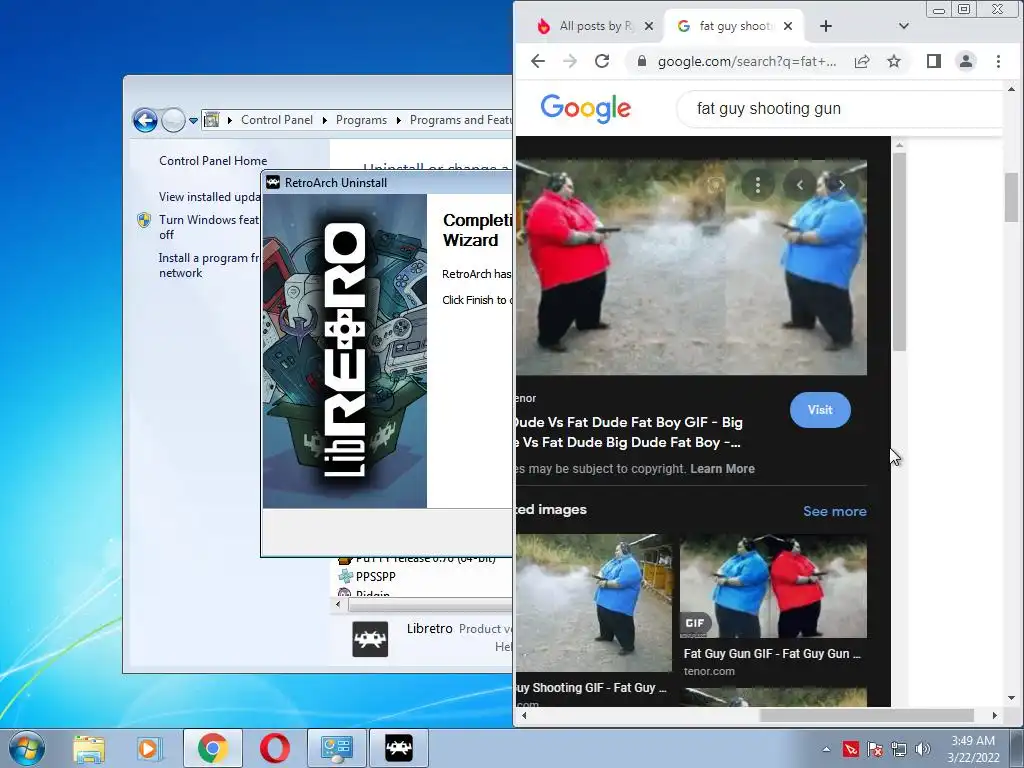The width and height of the screenshot is (1024, 768).
Task: Open Chrome profile avatar
Action: 965,61
